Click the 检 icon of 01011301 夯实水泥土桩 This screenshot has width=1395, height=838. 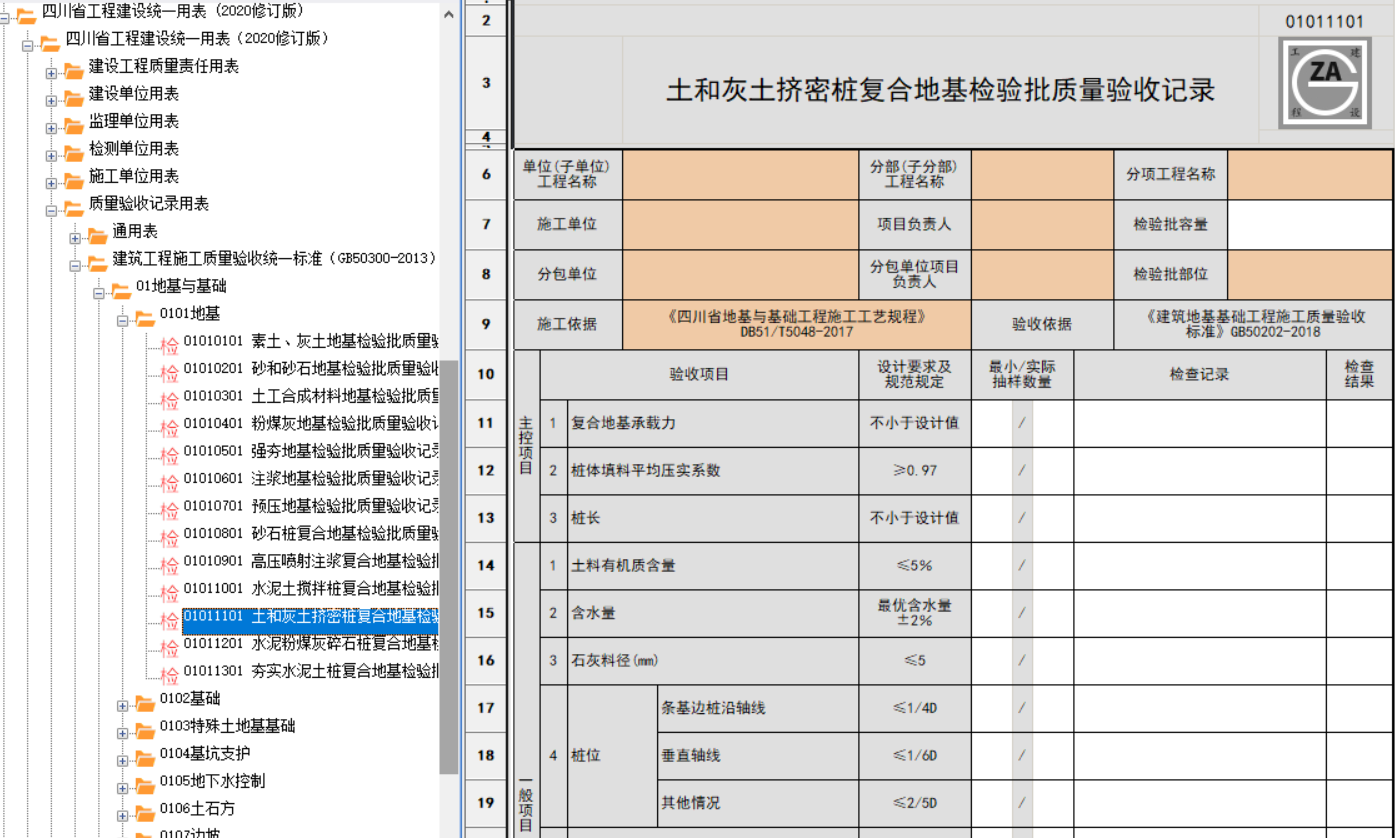169,675
